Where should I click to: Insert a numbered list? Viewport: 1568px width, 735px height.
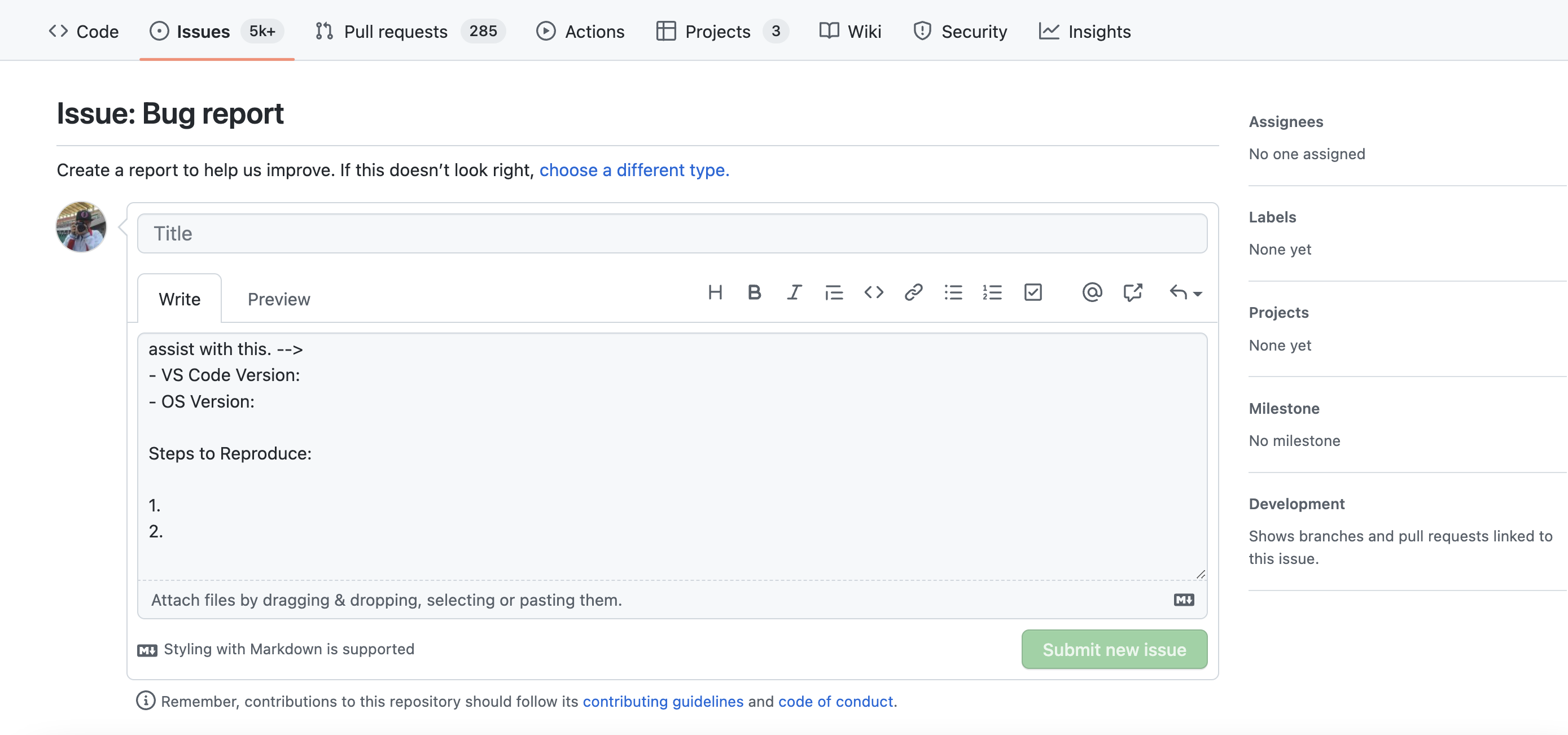pyautogui.click(x=992, y=293)
